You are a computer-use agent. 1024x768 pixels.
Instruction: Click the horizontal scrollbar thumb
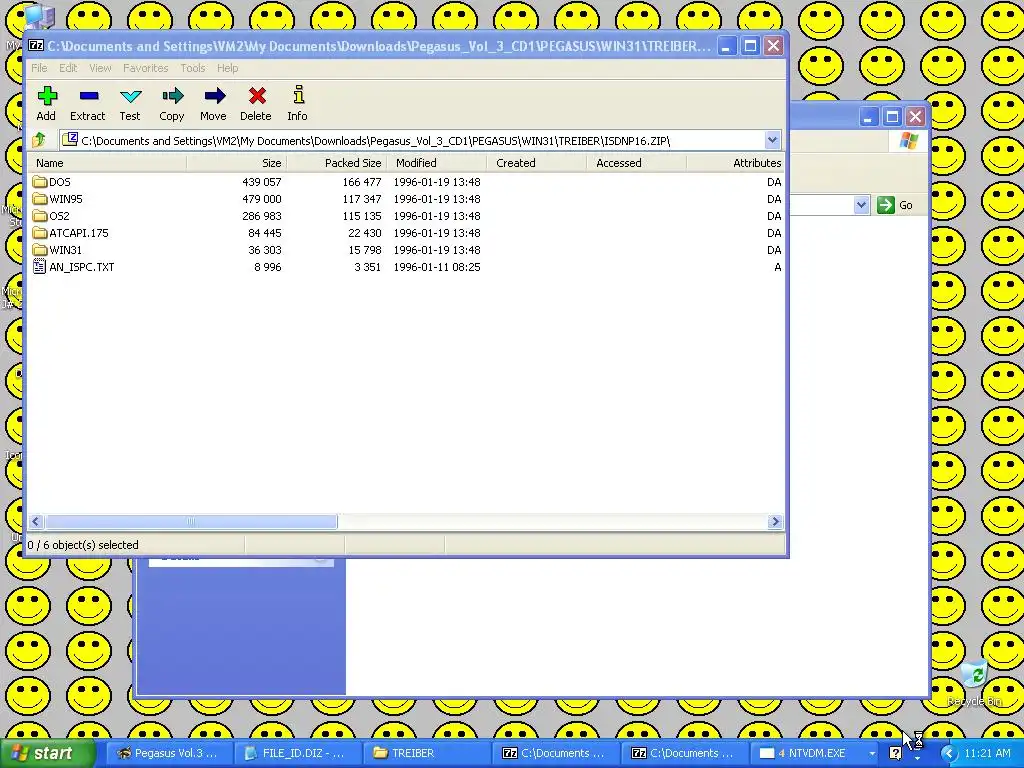pyautogui.click(x=191, y=521)
